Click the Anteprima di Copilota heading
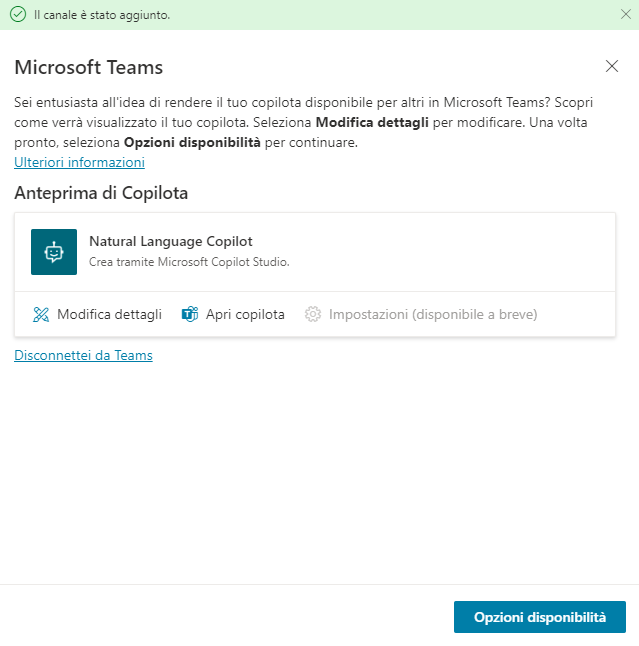 tap(101, 193)
